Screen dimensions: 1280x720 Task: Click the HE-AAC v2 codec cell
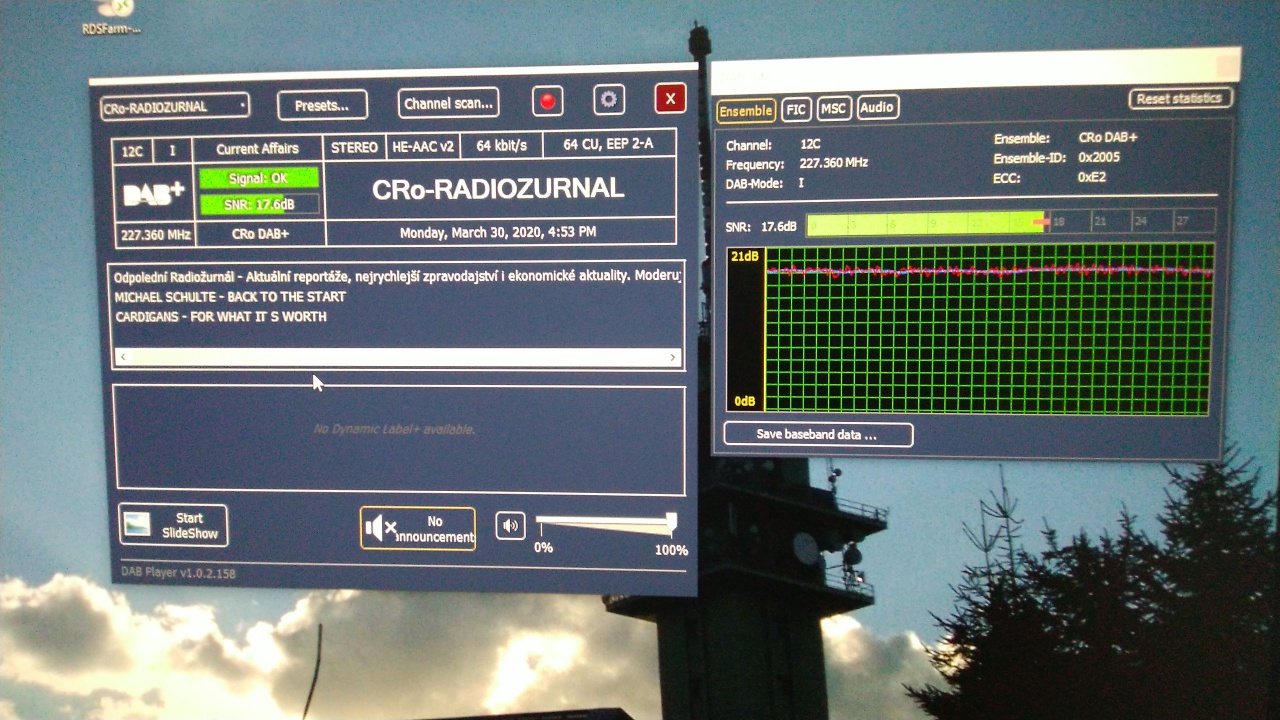click(423, 146)
